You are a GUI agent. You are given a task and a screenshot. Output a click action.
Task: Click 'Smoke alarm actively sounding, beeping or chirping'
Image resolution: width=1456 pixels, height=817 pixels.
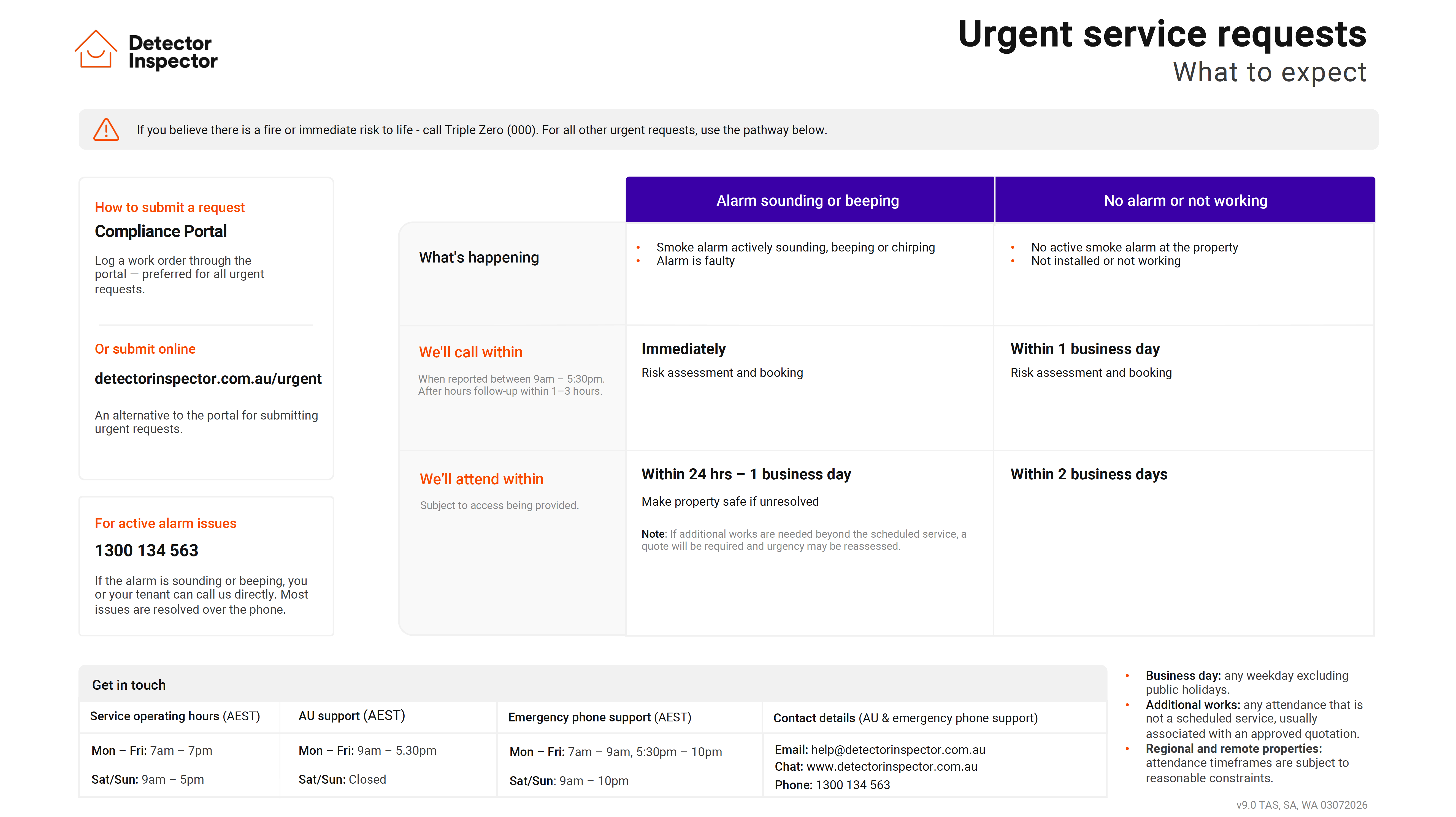pyautogui.click(x=796, y=247)
